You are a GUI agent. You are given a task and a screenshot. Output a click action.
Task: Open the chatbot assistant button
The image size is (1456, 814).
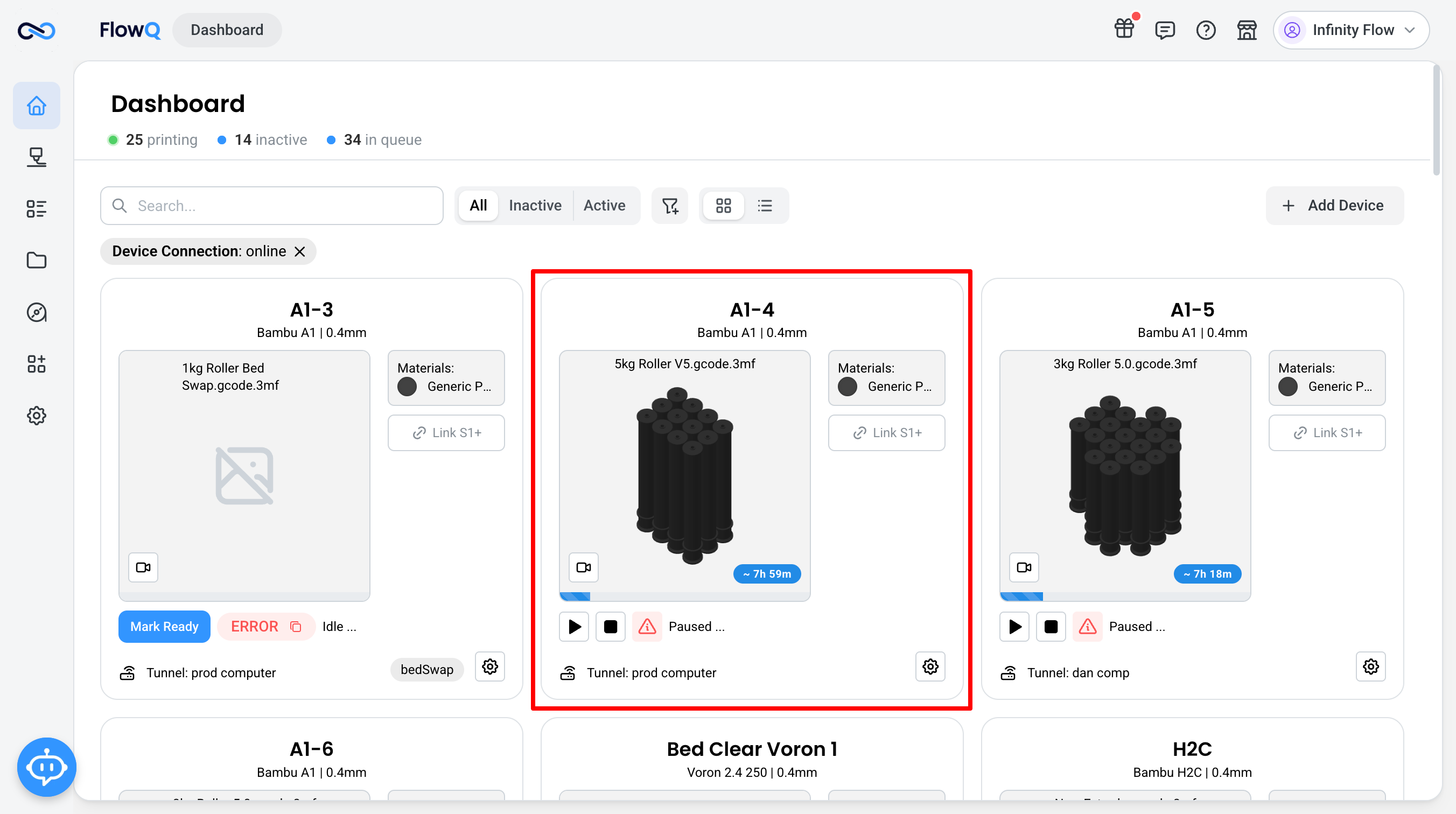tap(46, 767)
